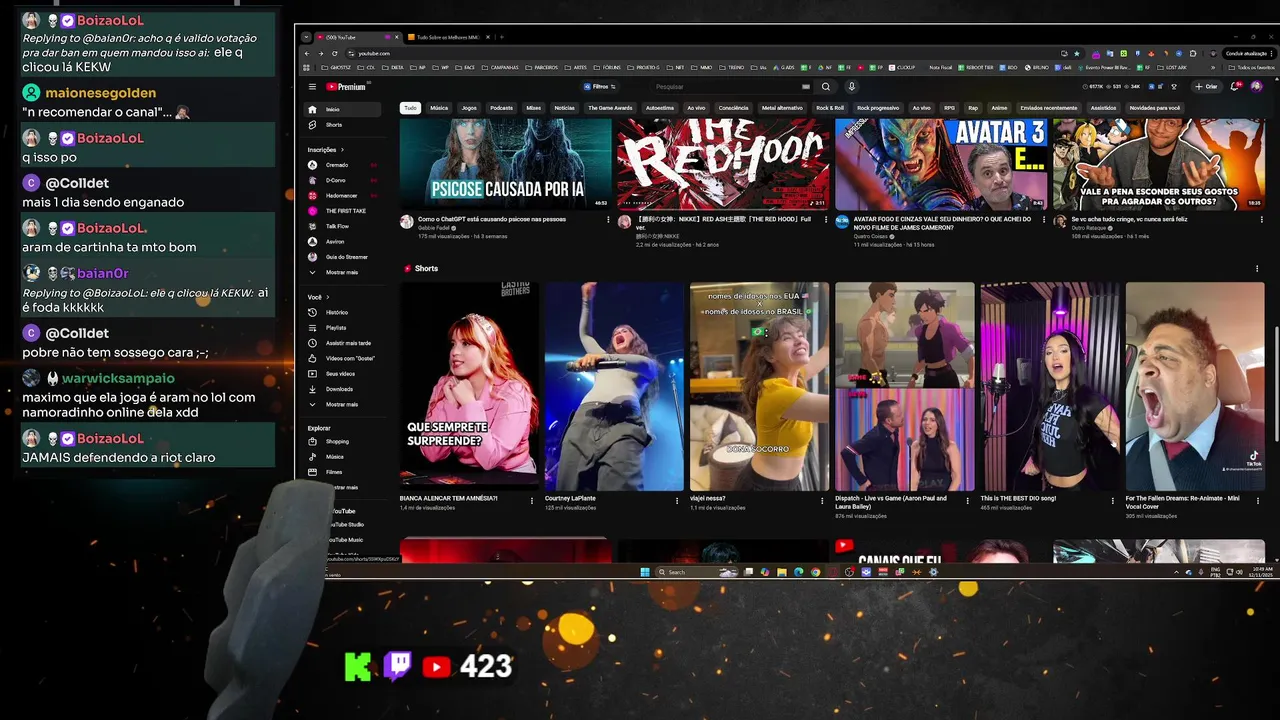Open the Dispatch - Live vs Game short

(905, 386)
